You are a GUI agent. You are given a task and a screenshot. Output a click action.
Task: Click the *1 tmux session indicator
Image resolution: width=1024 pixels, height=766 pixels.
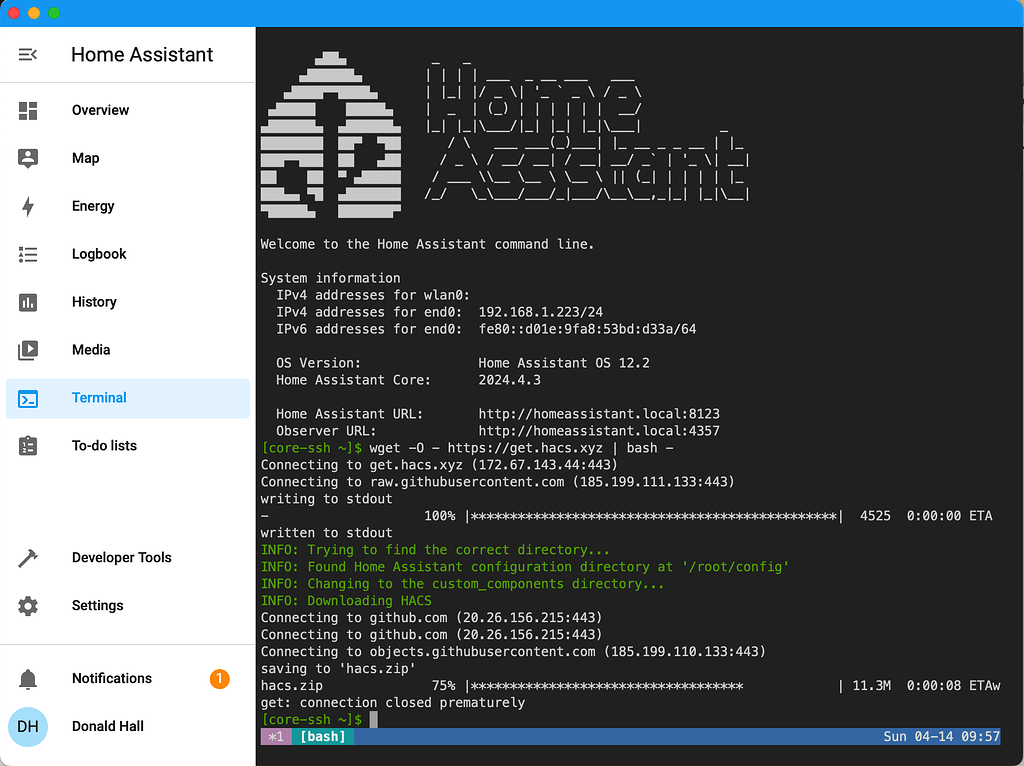click(x=276, y=737)
